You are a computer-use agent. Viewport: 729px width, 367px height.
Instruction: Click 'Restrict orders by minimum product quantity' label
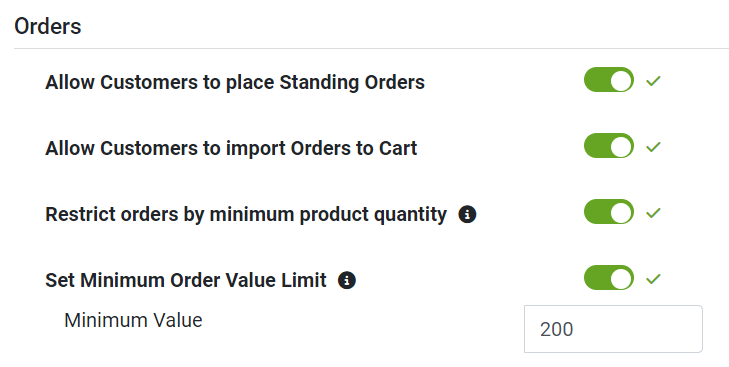(x=246, y=214)
